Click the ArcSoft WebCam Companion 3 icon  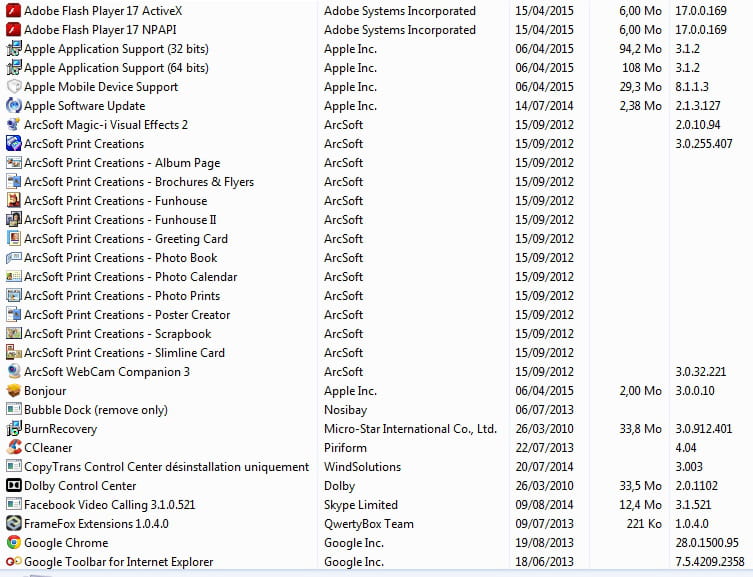click(13, 372)
